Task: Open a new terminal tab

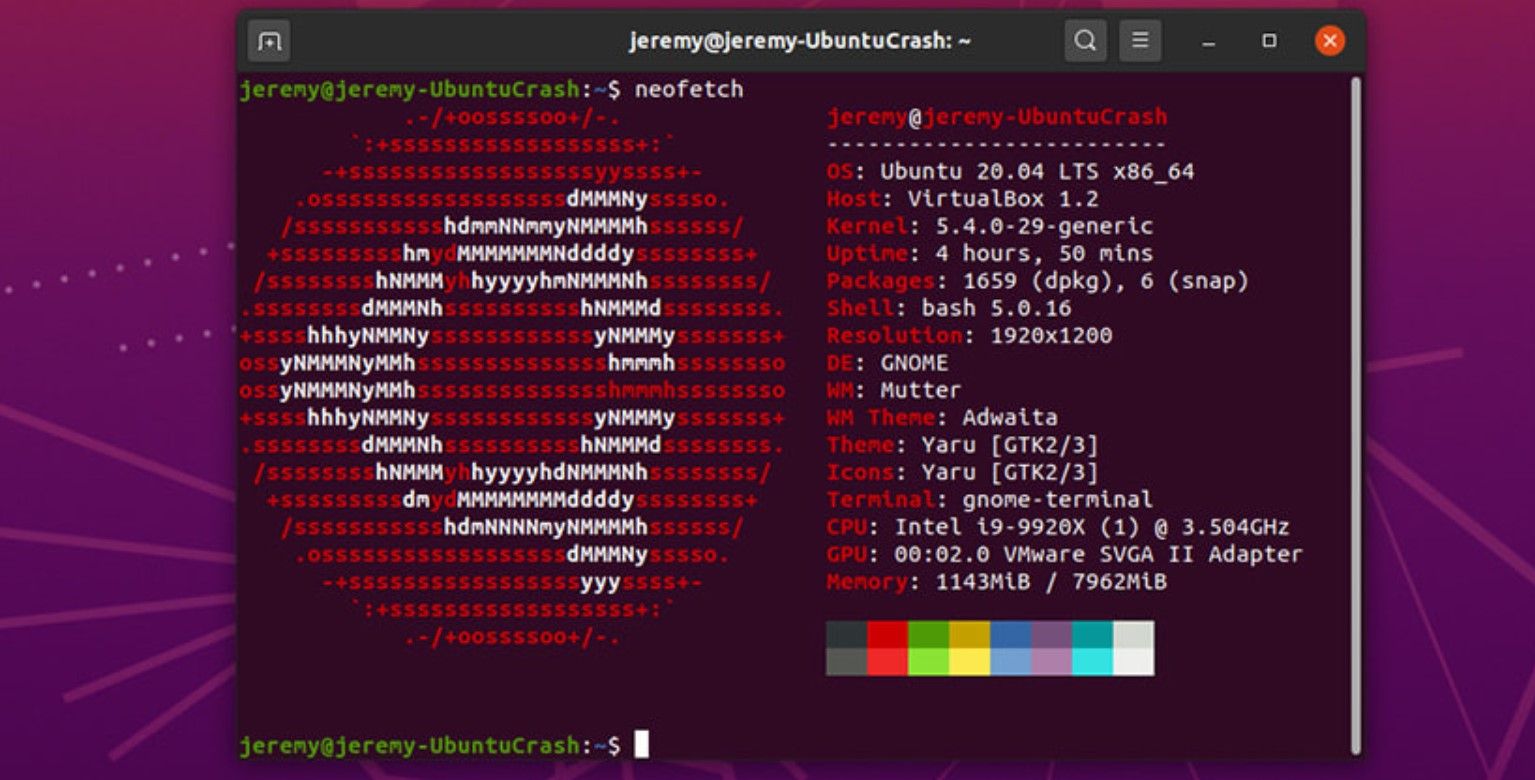Action: (x=269, y=41)
